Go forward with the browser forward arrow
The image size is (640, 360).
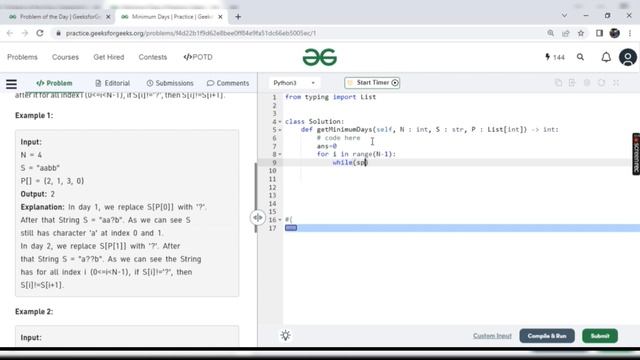tap(24, 33)
